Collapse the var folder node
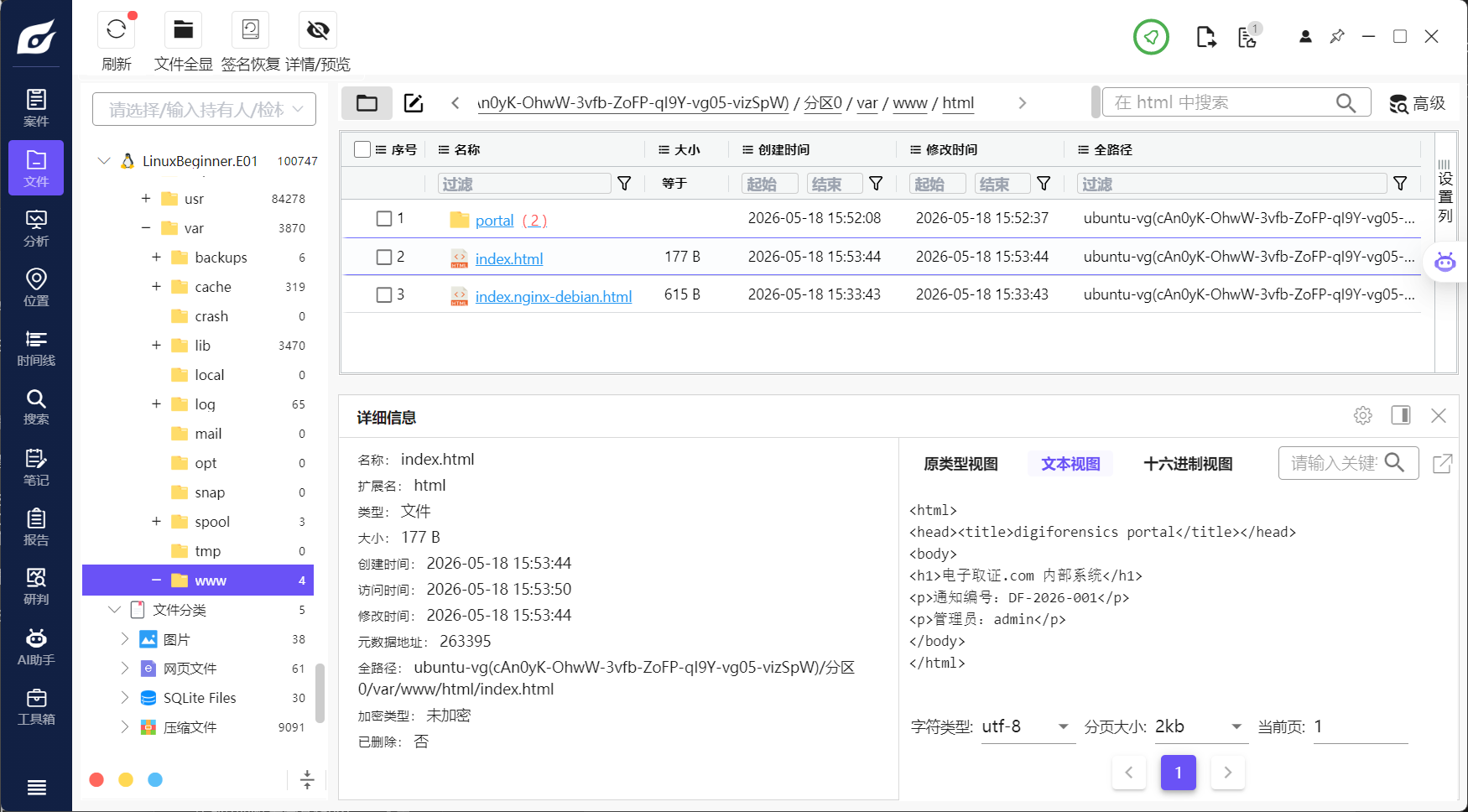The height and width of the screenshot is (812, 1468). click(x=146, y=227)
